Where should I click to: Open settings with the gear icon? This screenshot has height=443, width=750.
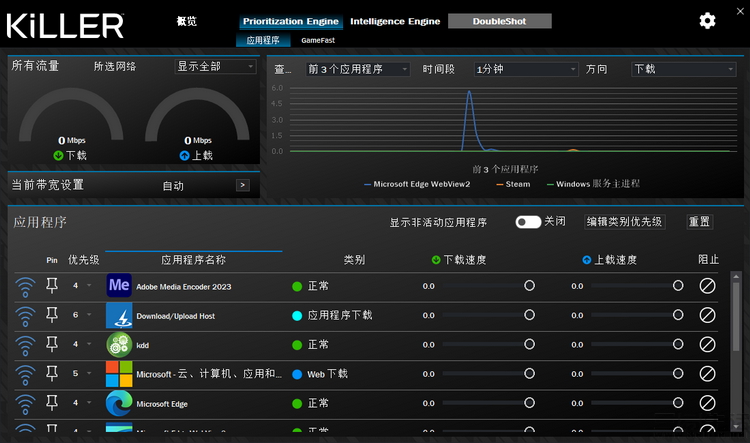pos(707,21)
